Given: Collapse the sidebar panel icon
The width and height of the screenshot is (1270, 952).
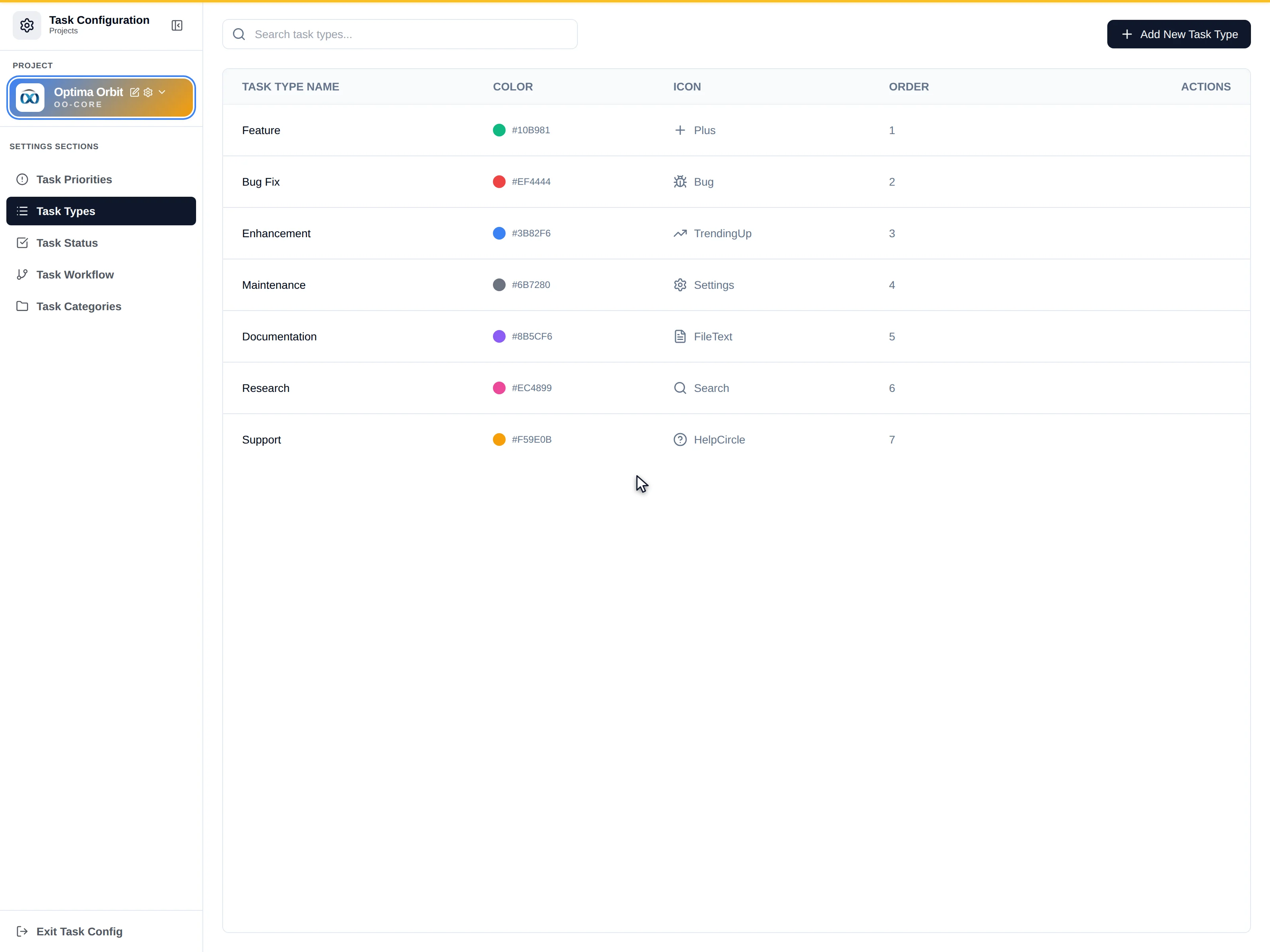Looking at the screenshot, I should click(177, 25).
